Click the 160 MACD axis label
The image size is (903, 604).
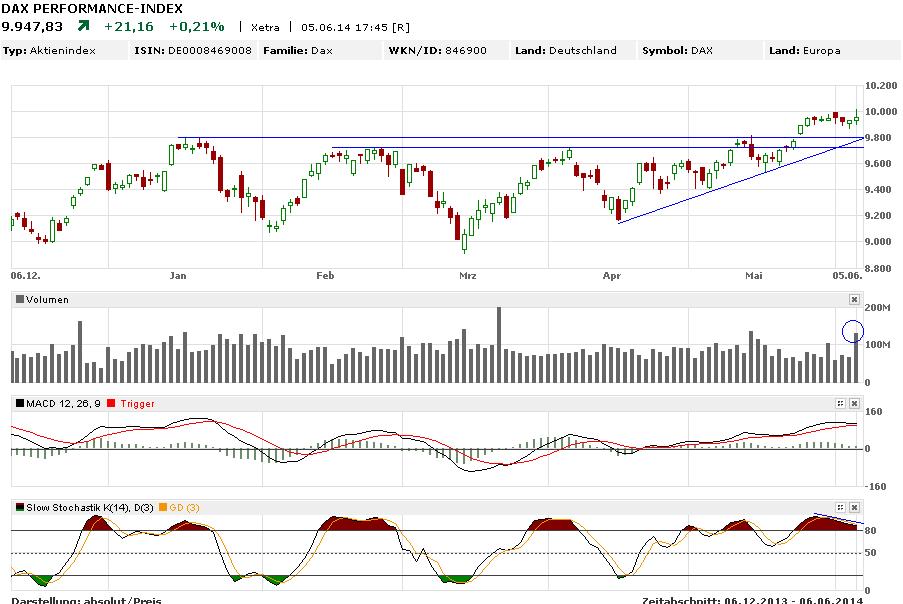click(874, 412)
